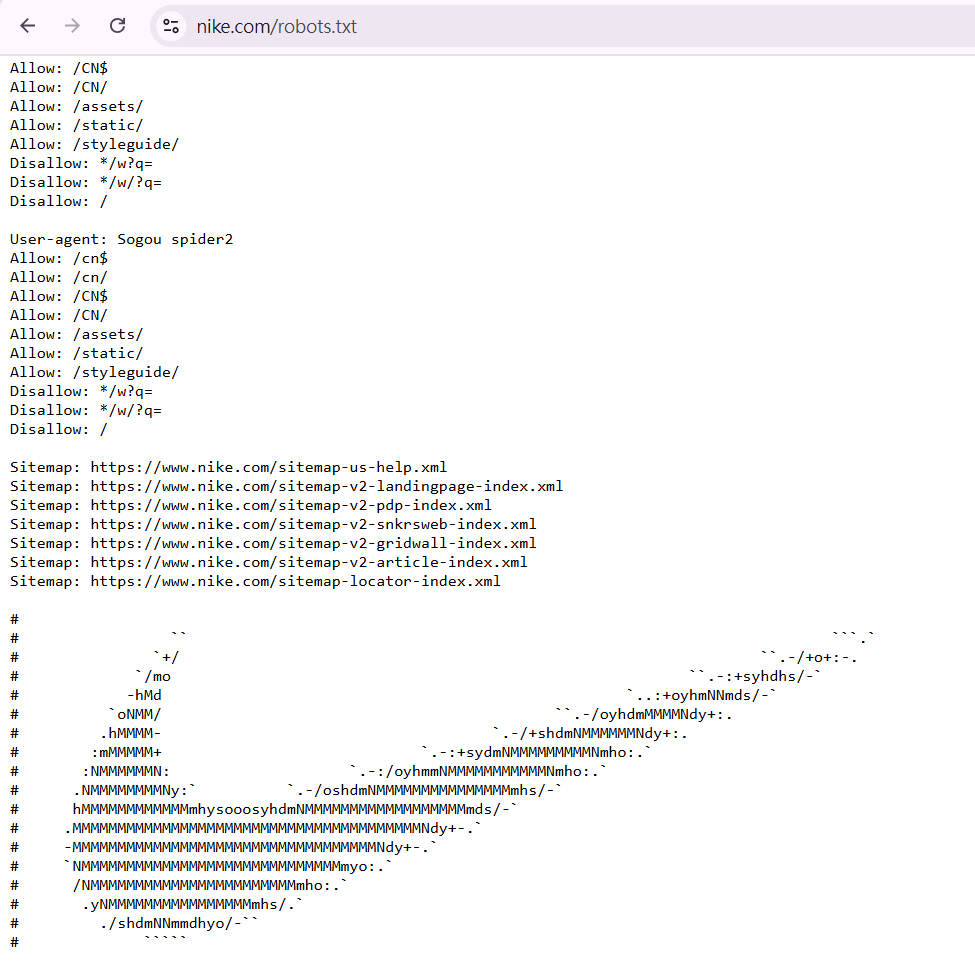Go back to the previous page

(28, 25)
